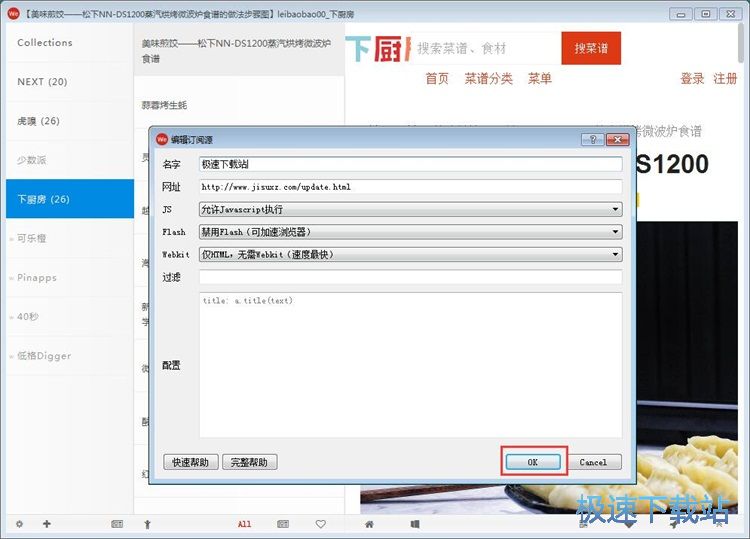Open 首页 on the web page
The height and width of the screenshot is (539, 750).
coord(437,78)
